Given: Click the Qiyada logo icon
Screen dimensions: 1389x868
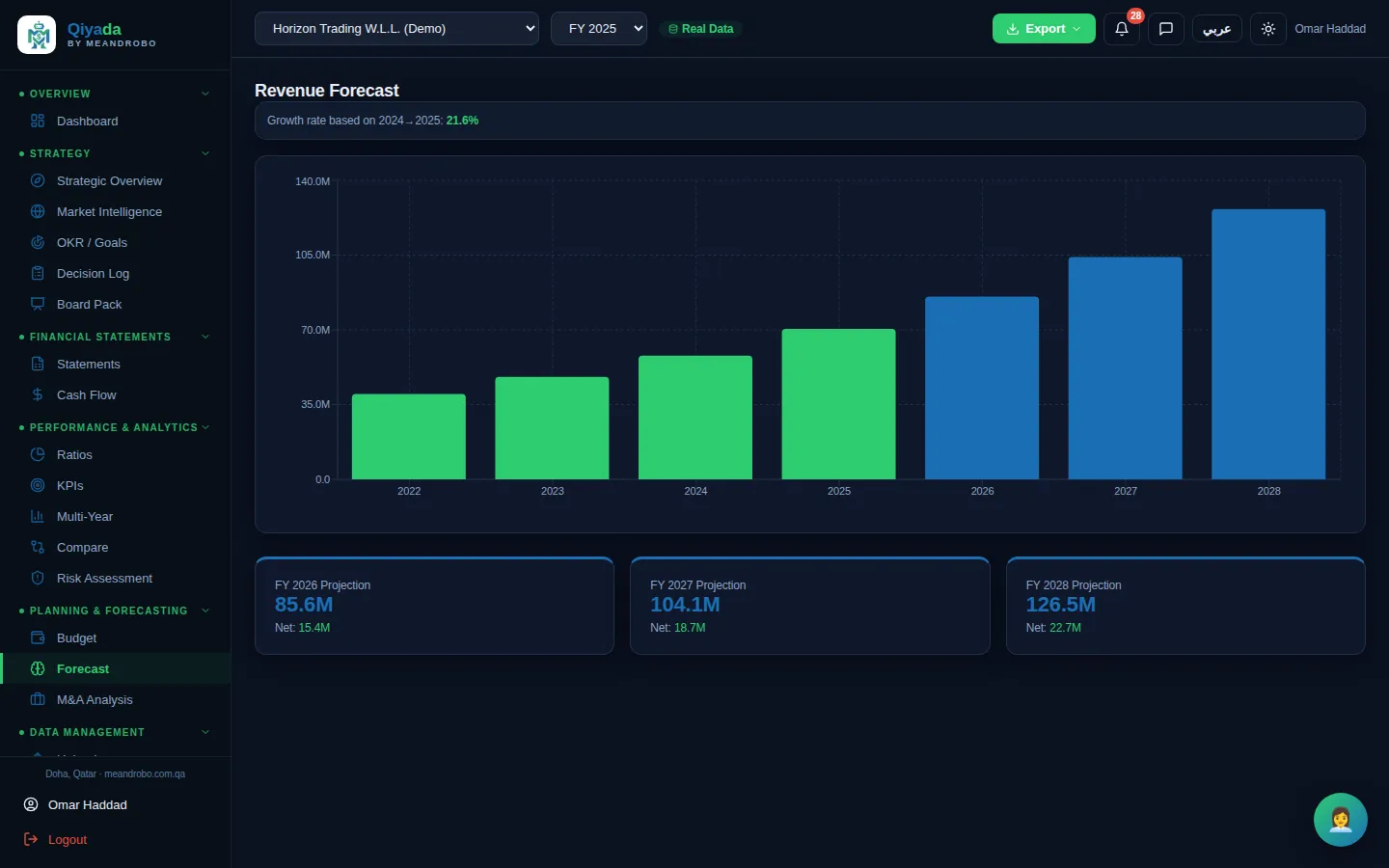Looking at the screenshot, I should point(37,35).
